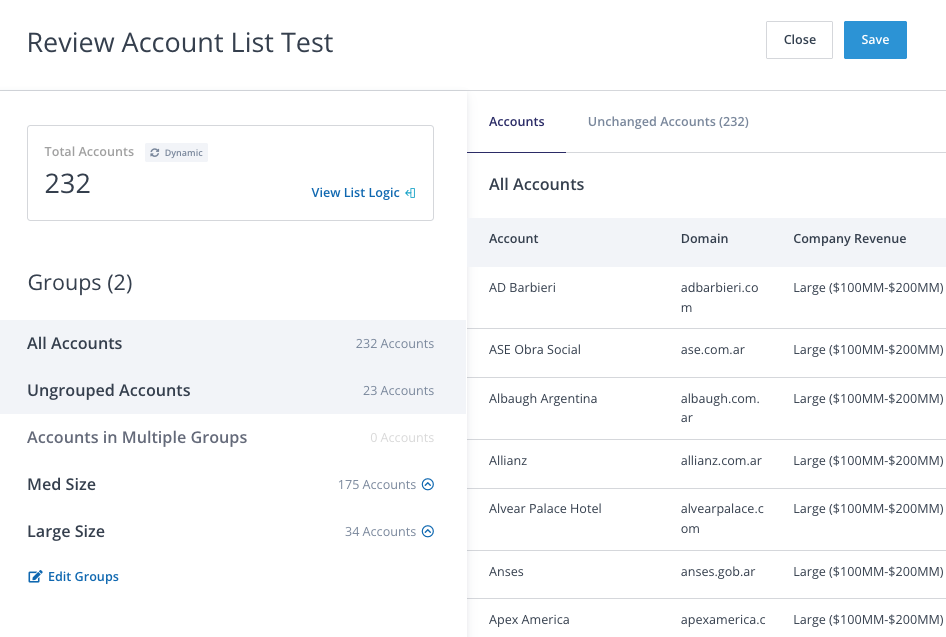This screenshot has height=637, width=946.
Task: Click the Company Revenue column header
Action: click(849, 239)
